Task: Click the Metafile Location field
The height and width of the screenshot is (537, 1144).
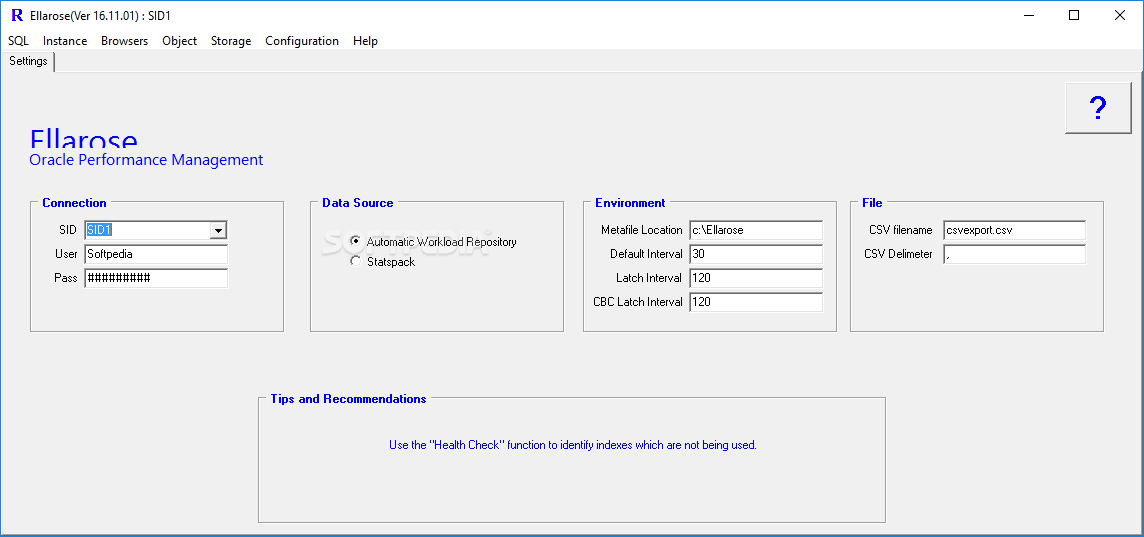Action: 756,230
